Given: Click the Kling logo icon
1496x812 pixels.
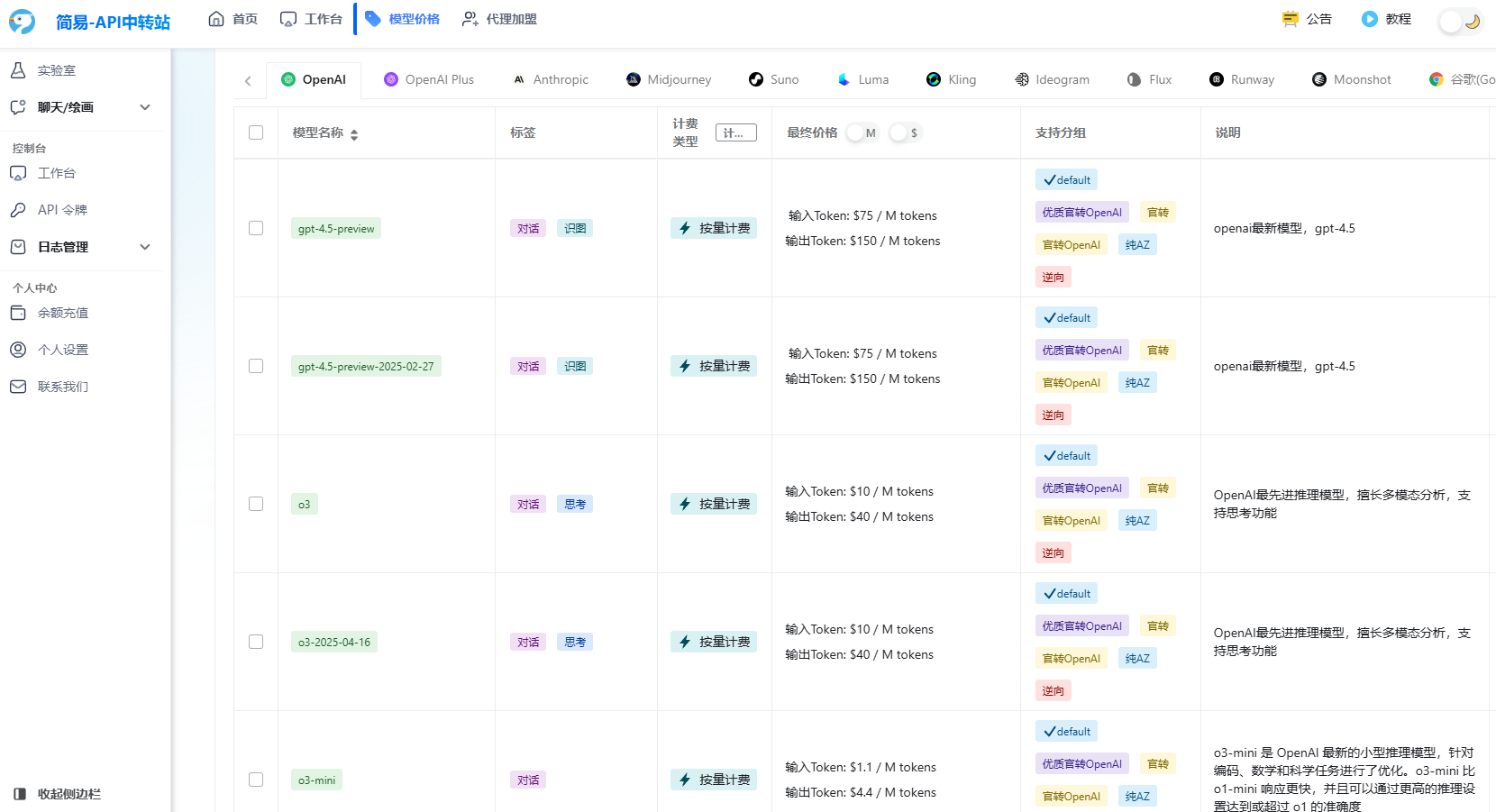Looking at the screenshot, I should tap(934, 79).
